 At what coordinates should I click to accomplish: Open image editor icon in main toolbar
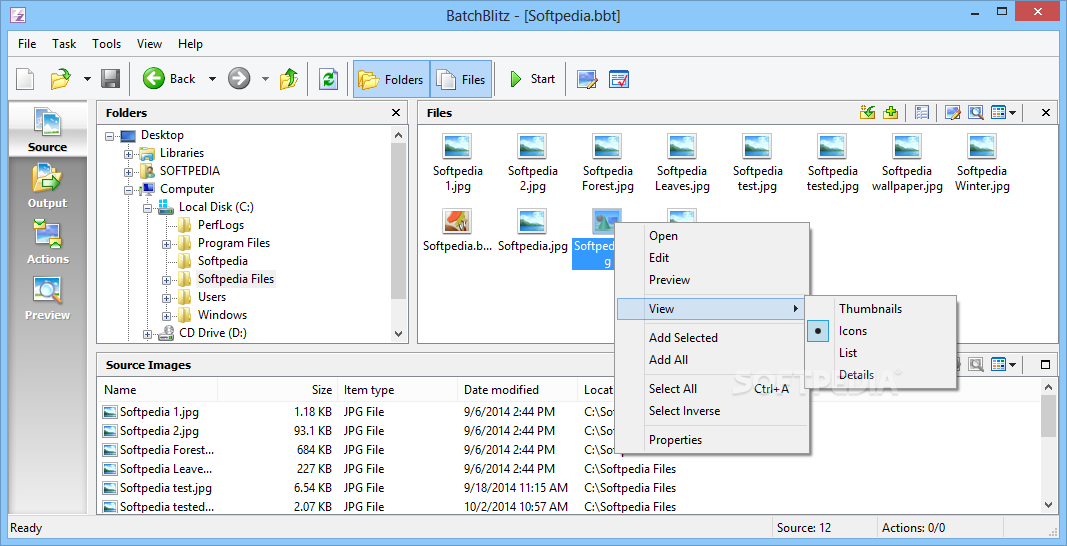pos(587,79)
